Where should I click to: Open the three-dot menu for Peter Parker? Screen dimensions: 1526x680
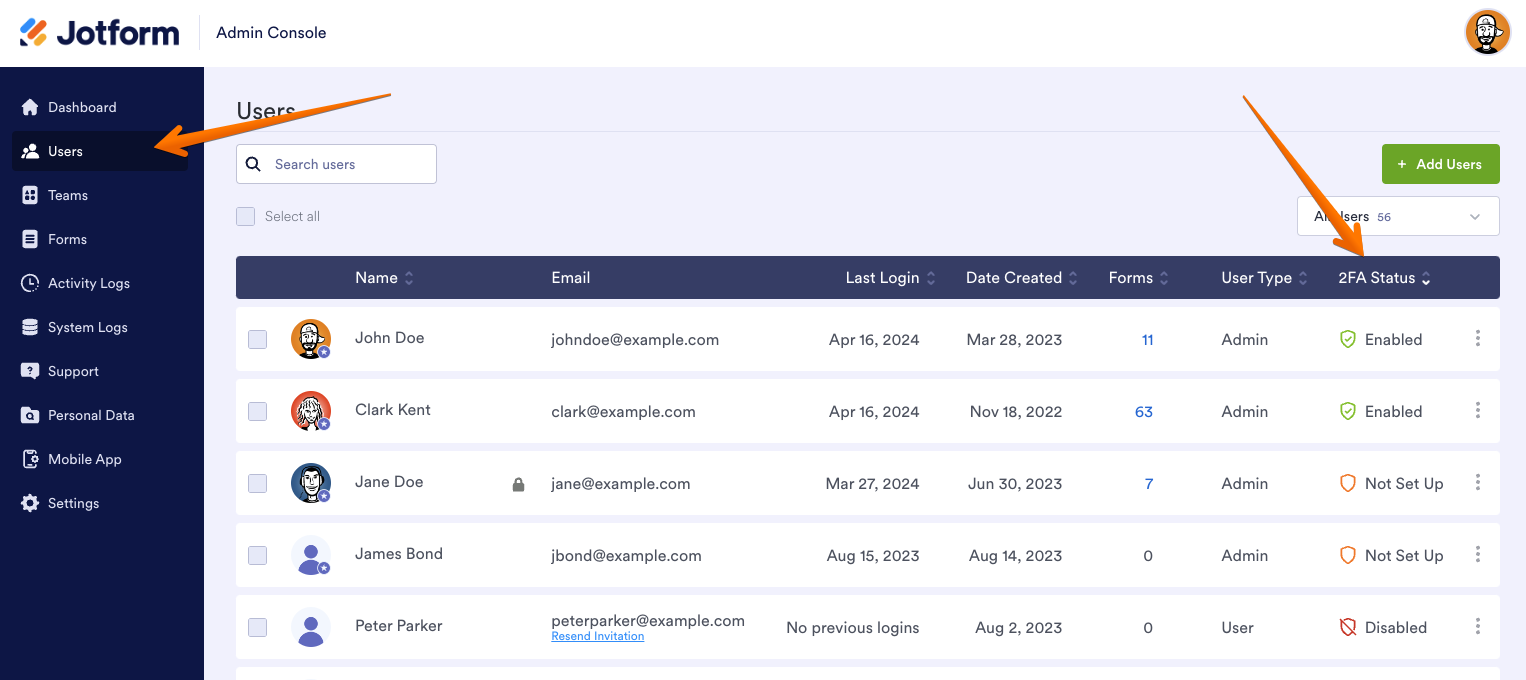point(1477,627)
